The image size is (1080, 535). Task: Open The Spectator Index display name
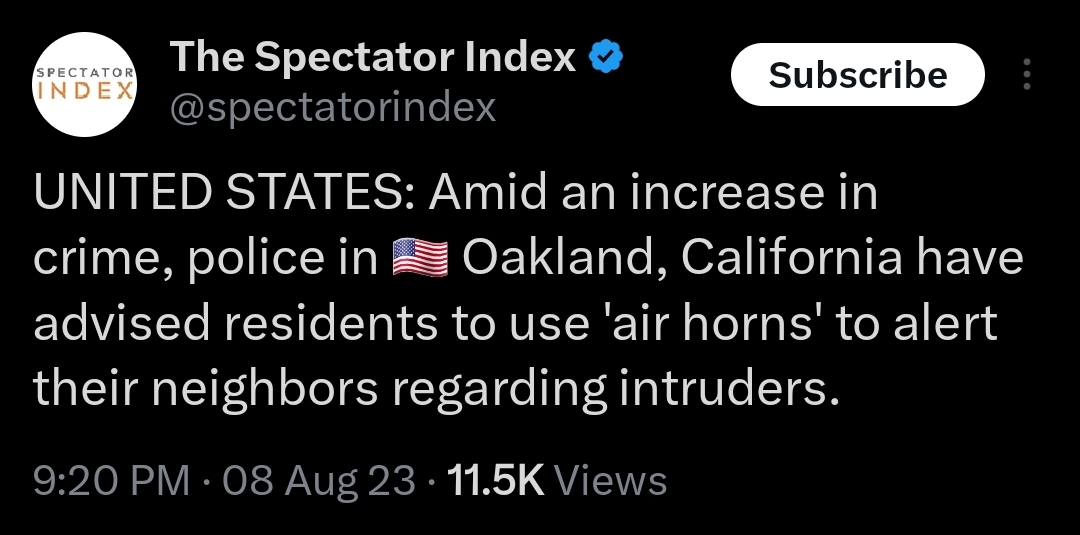372,58
